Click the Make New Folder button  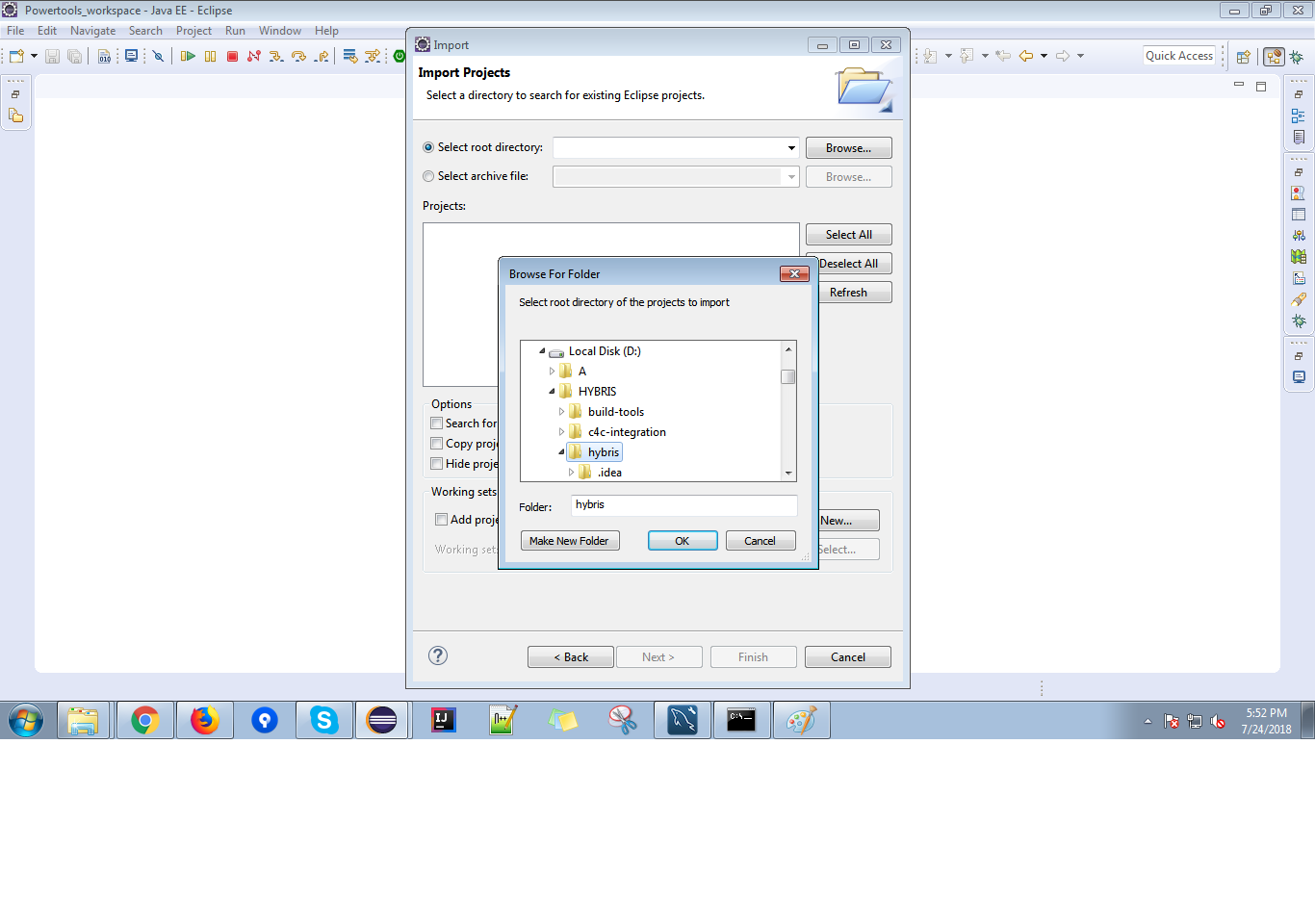(x=569, y=540)
